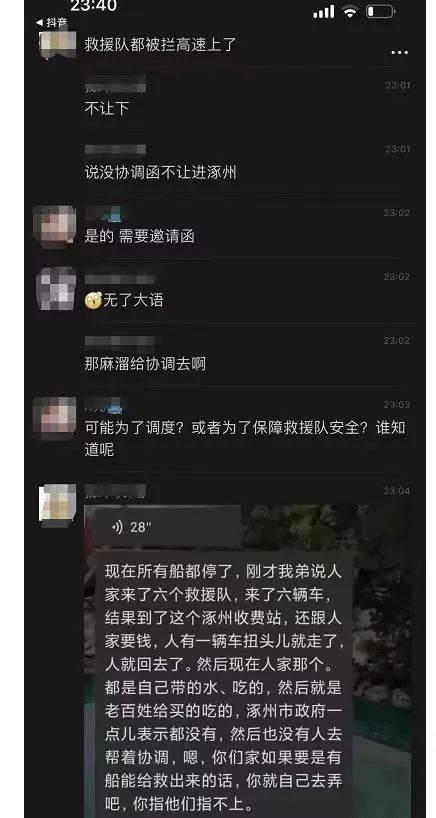This screenshot has width=436, height=818.
Task: Tap the cellular signal bars icon
Action: [323, 11]
